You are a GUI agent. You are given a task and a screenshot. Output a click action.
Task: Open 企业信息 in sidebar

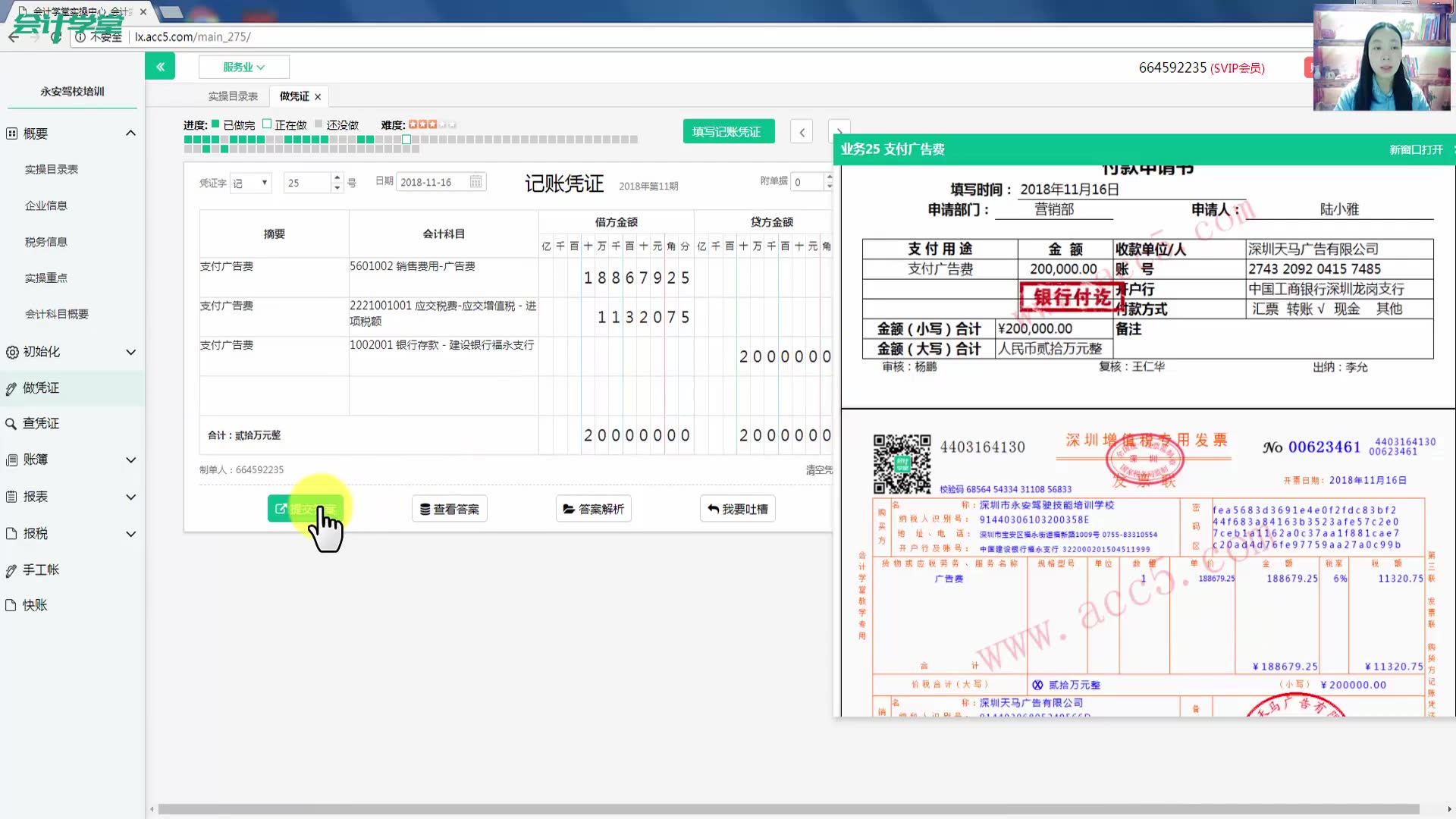click(46, 206)
